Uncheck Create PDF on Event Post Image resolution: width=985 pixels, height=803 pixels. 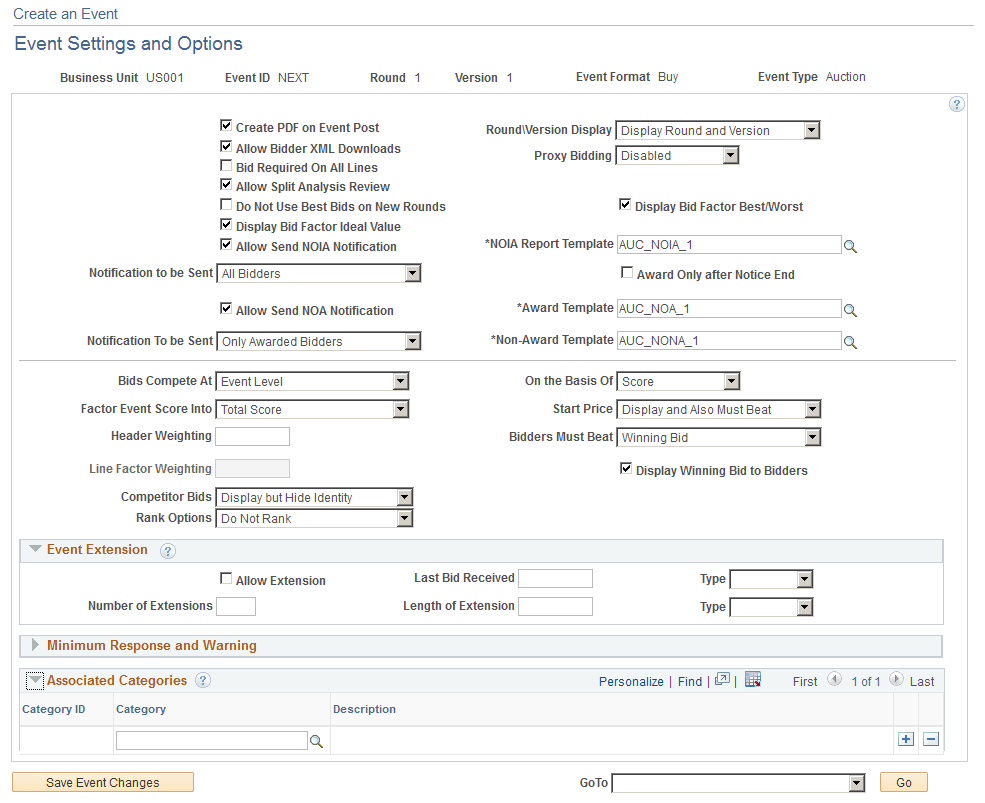226,125
